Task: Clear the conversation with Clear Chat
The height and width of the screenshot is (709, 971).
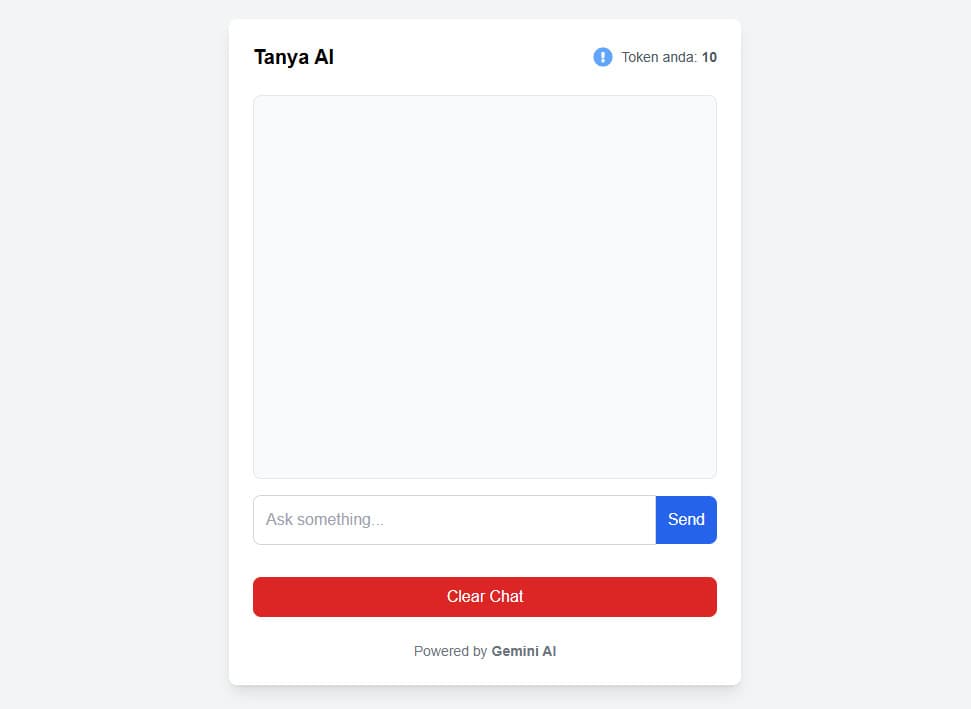Action: [x=485, y=597]
